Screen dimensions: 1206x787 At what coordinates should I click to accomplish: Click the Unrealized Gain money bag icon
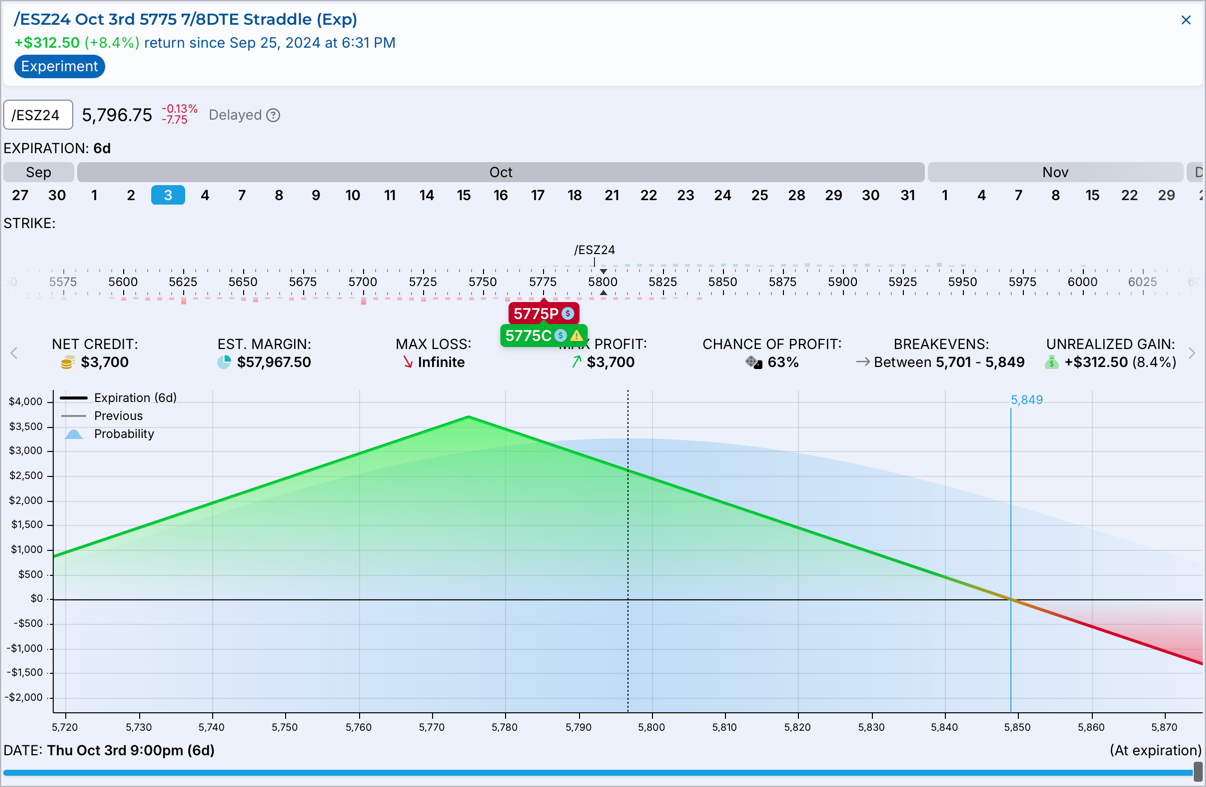pyautogui.click(x=1051, y=362)
